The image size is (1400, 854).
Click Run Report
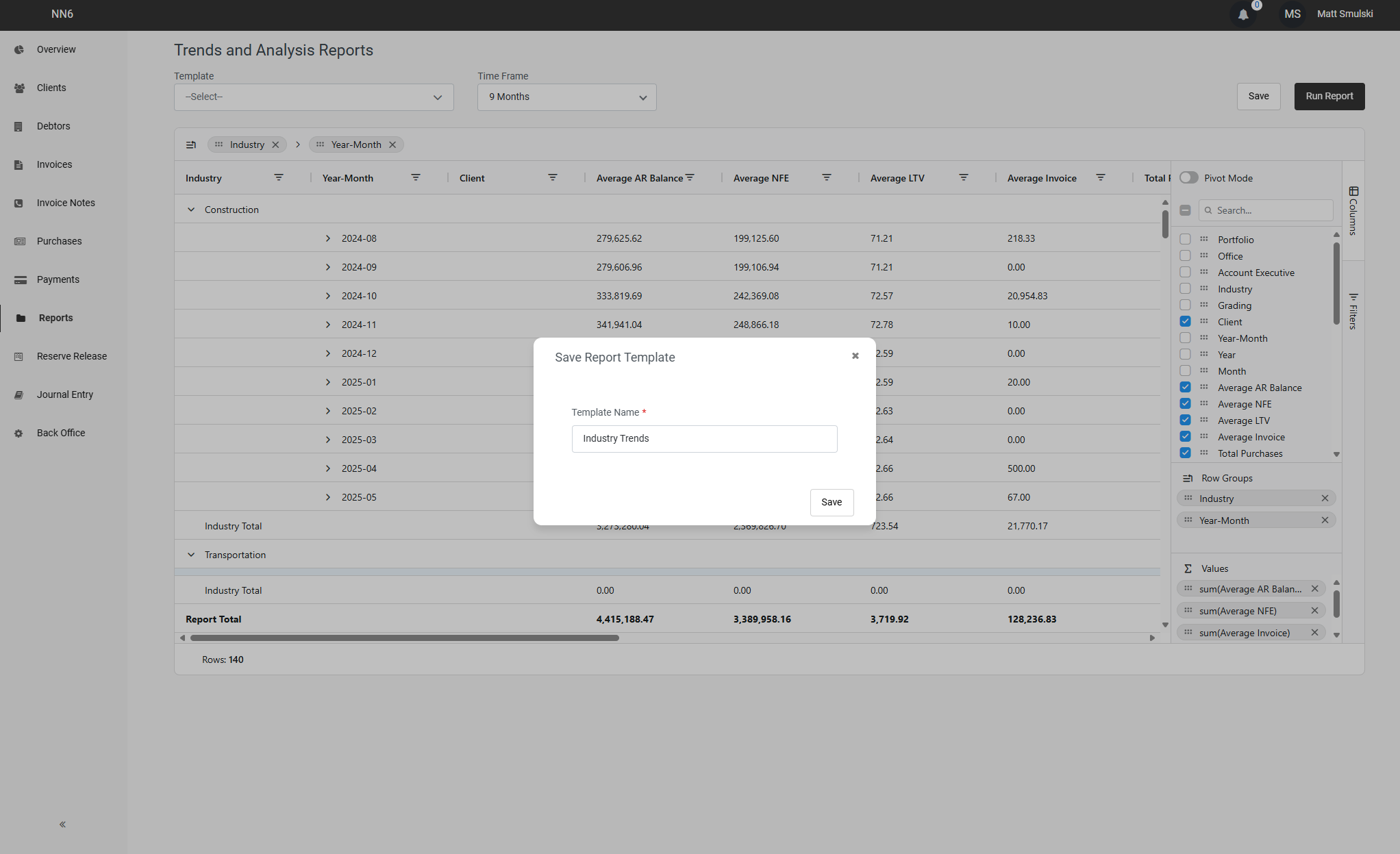[x=1329, y=96]
